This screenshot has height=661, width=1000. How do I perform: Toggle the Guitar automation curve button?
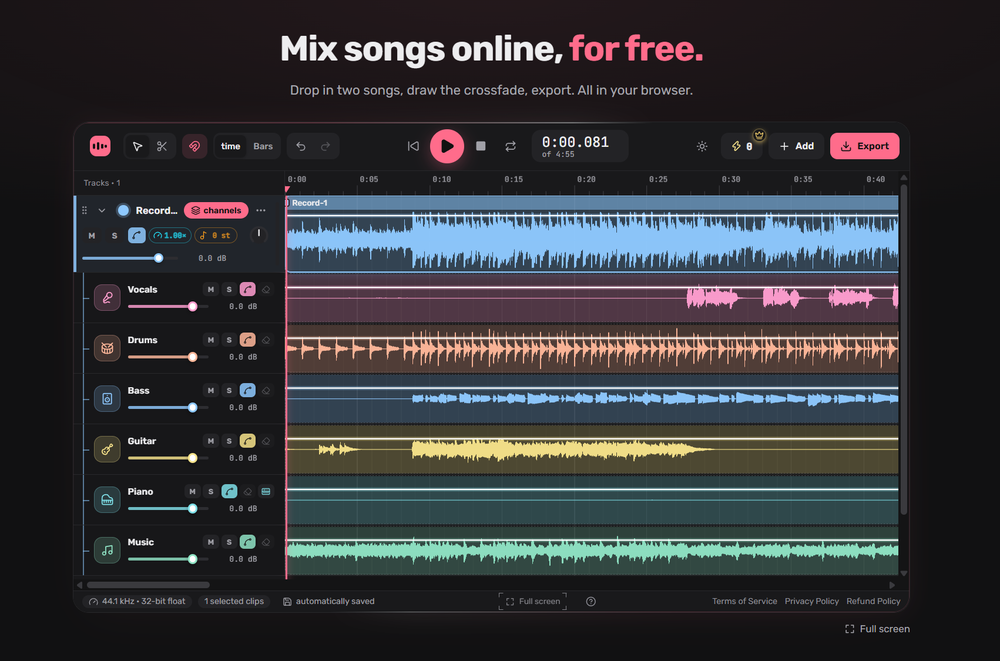point(247,441)
